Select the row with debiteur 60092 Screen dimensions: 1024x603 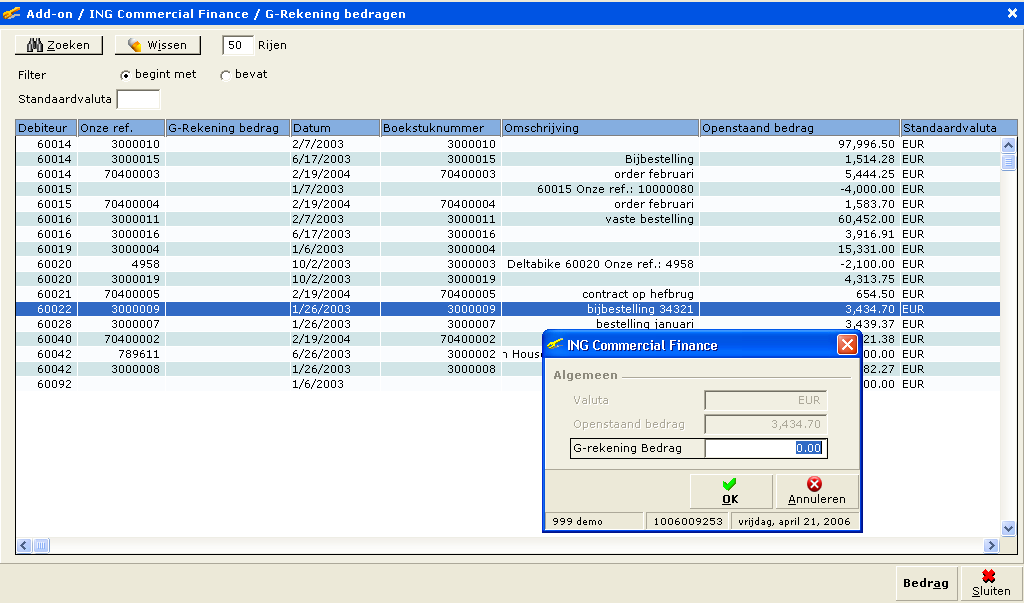coord(55,384)
